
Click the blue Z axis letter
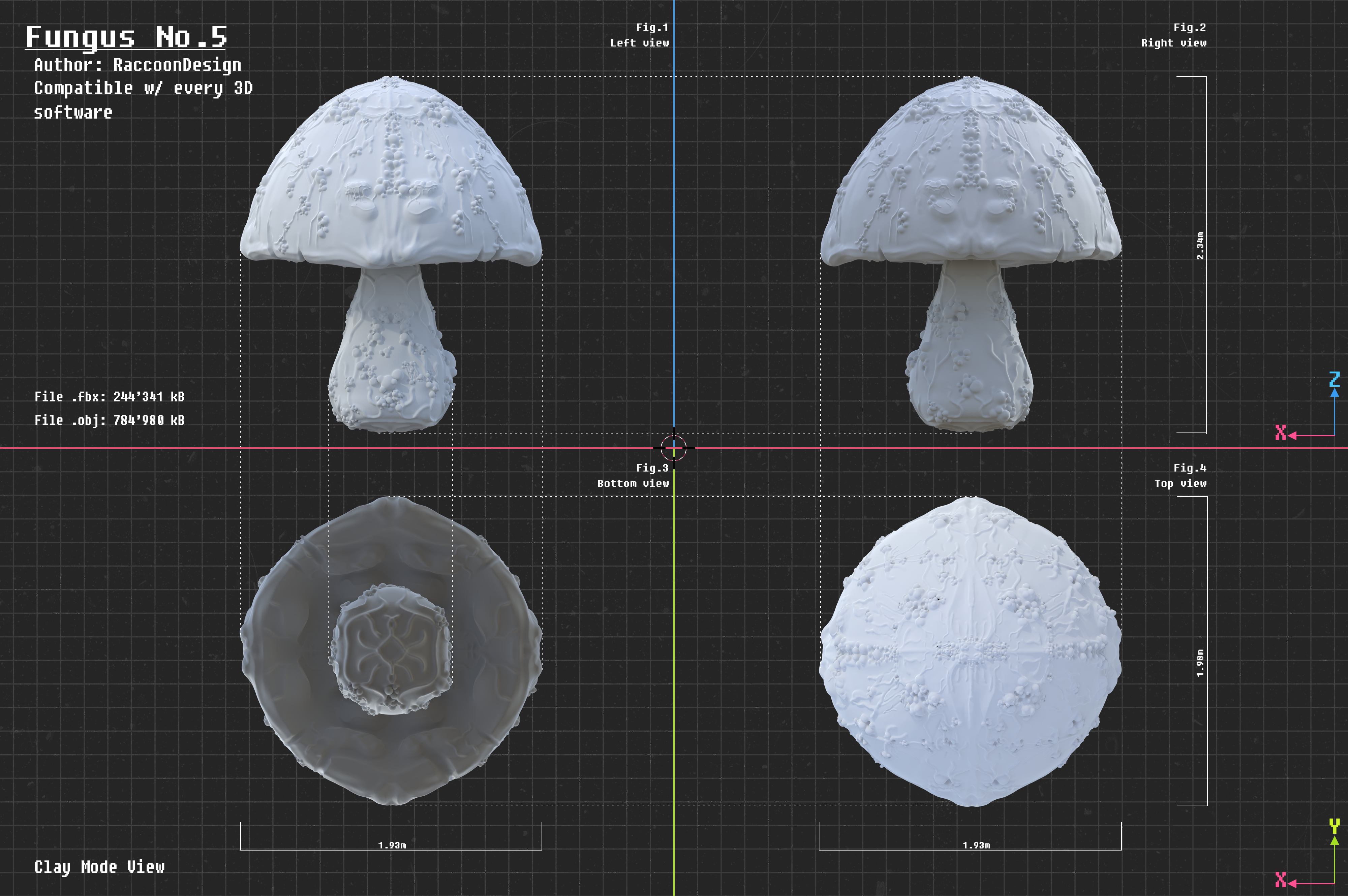click(x=1334, y=379)
